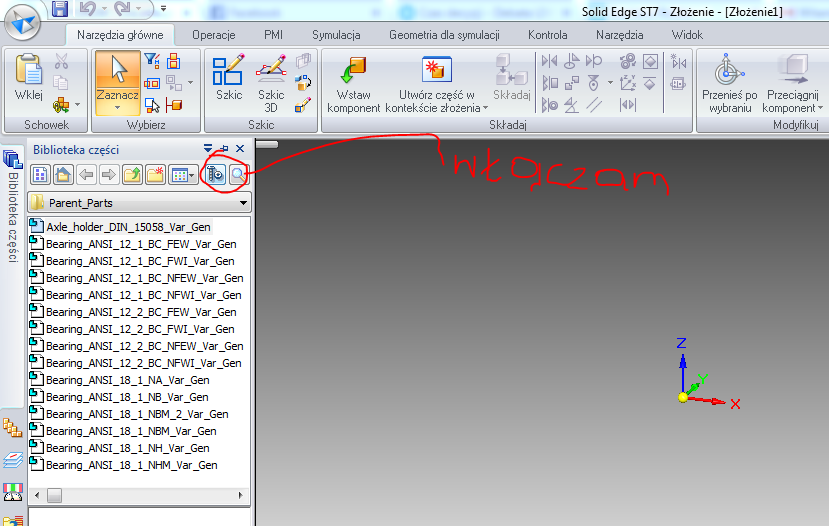Screen dimensions: 829x526
Task: Click Przenieś po wybraniu button
Action: [729, 84]
